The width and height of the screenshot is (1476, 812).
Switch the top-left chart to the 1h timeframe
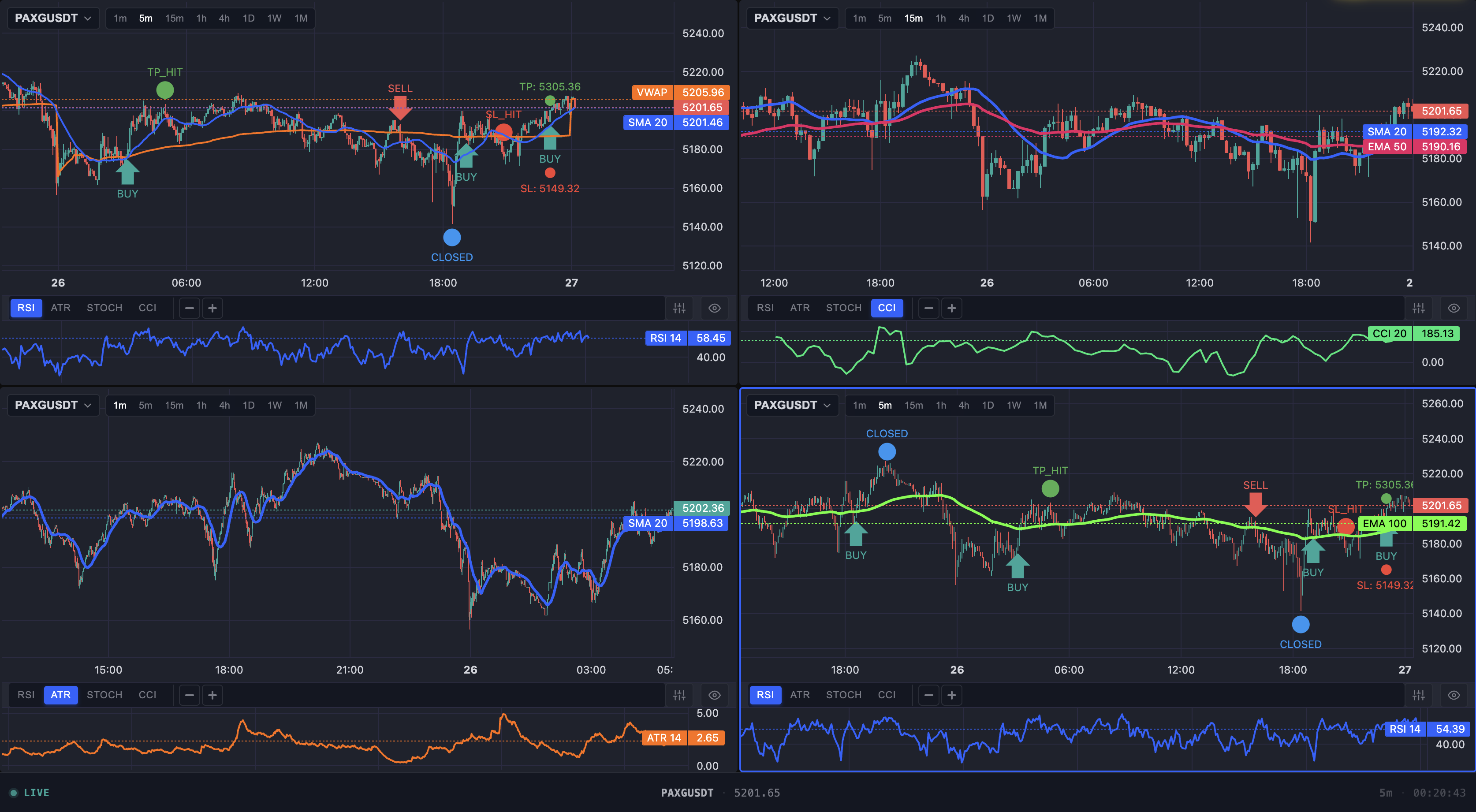tap(201, 18)
